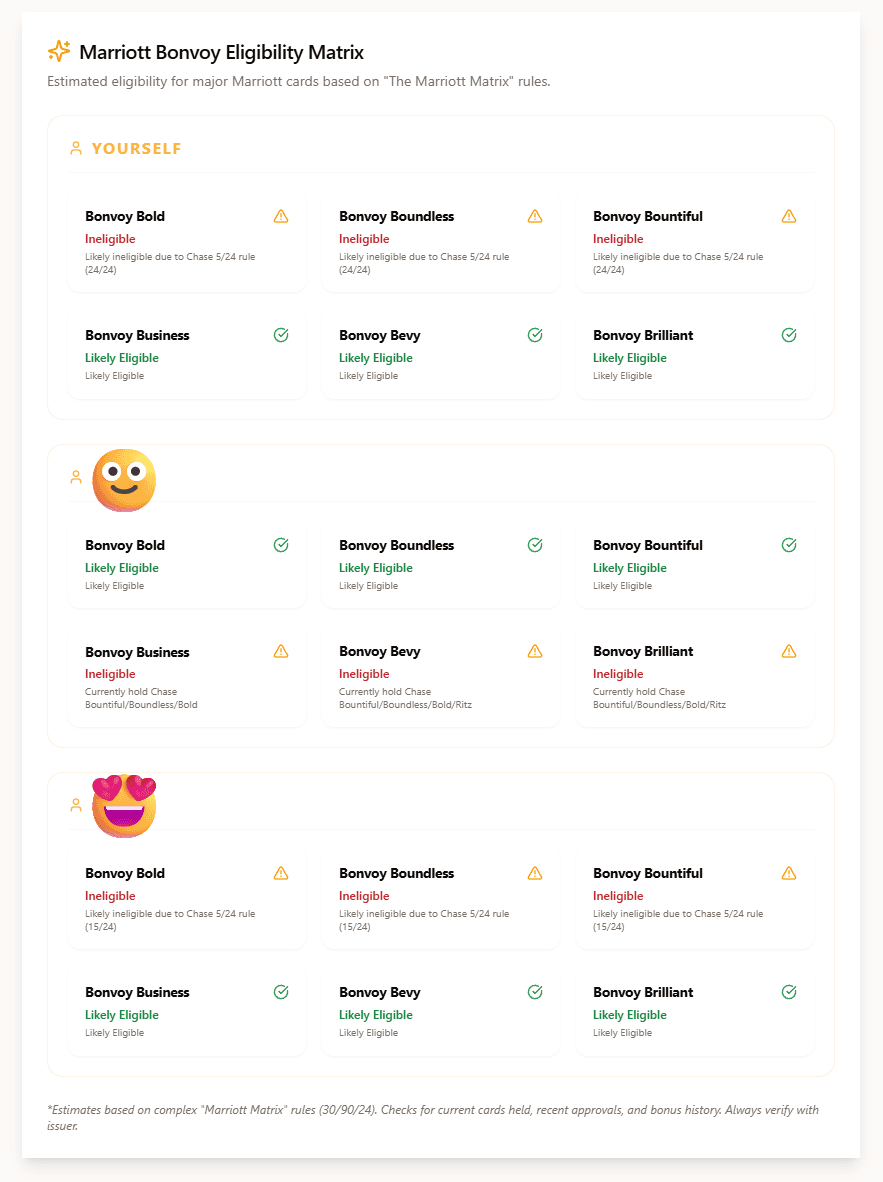This screenshot has width=883, height=1182.
Task: Click the heart-eyes emoji header
Action: [124, 805]
